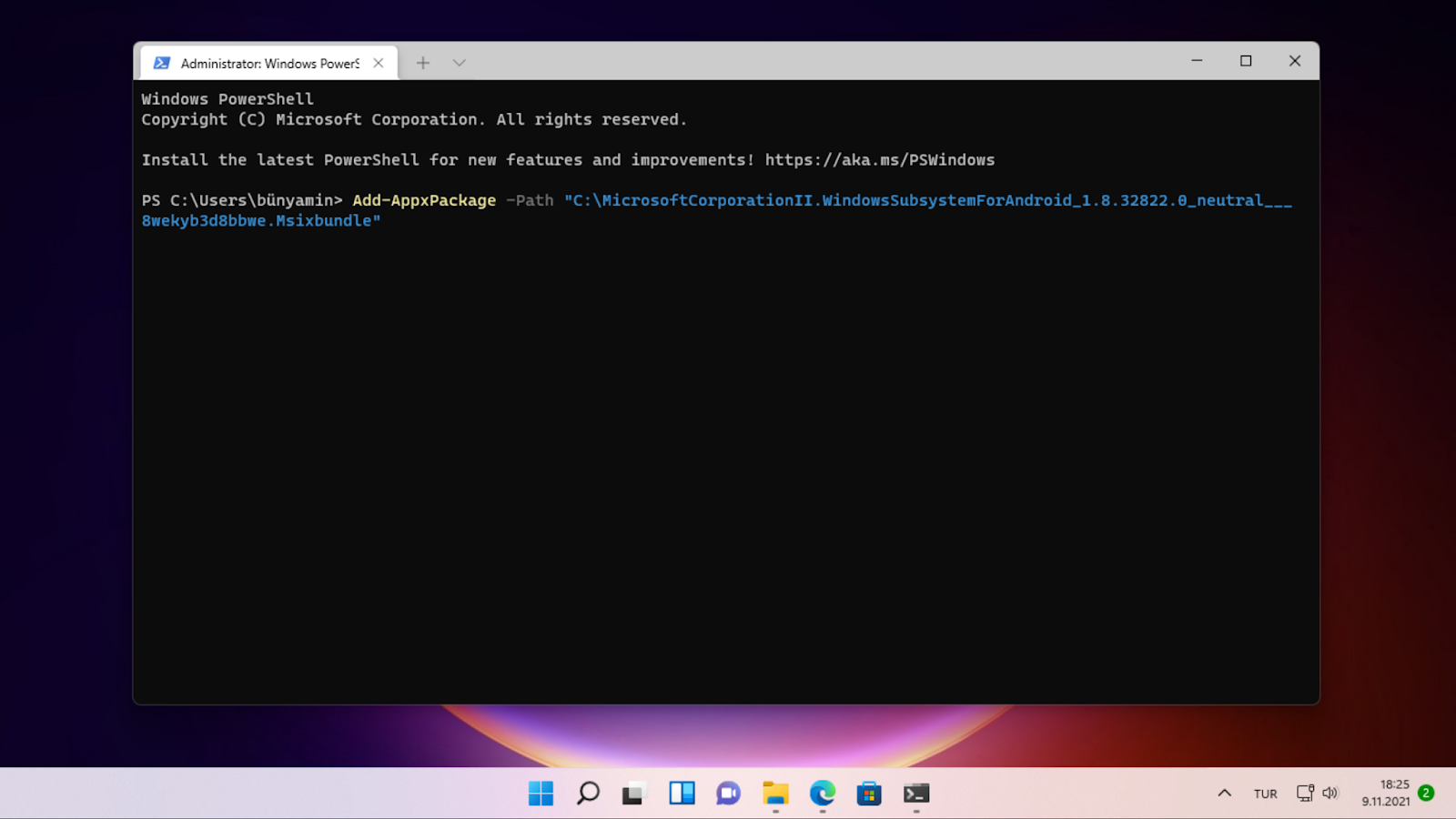
Task: Open Teams Chat from taskbar
Action: pyautogui.click(x=728, y=794)
